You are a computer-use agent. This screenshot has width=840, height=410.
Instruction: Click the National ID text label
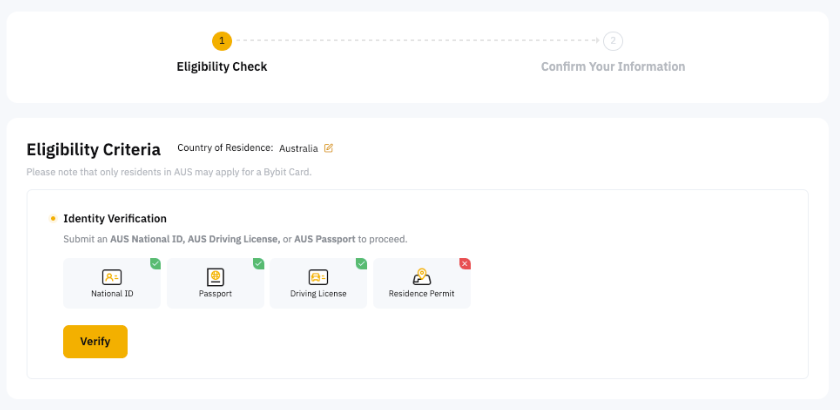click(x=112, y=294)
